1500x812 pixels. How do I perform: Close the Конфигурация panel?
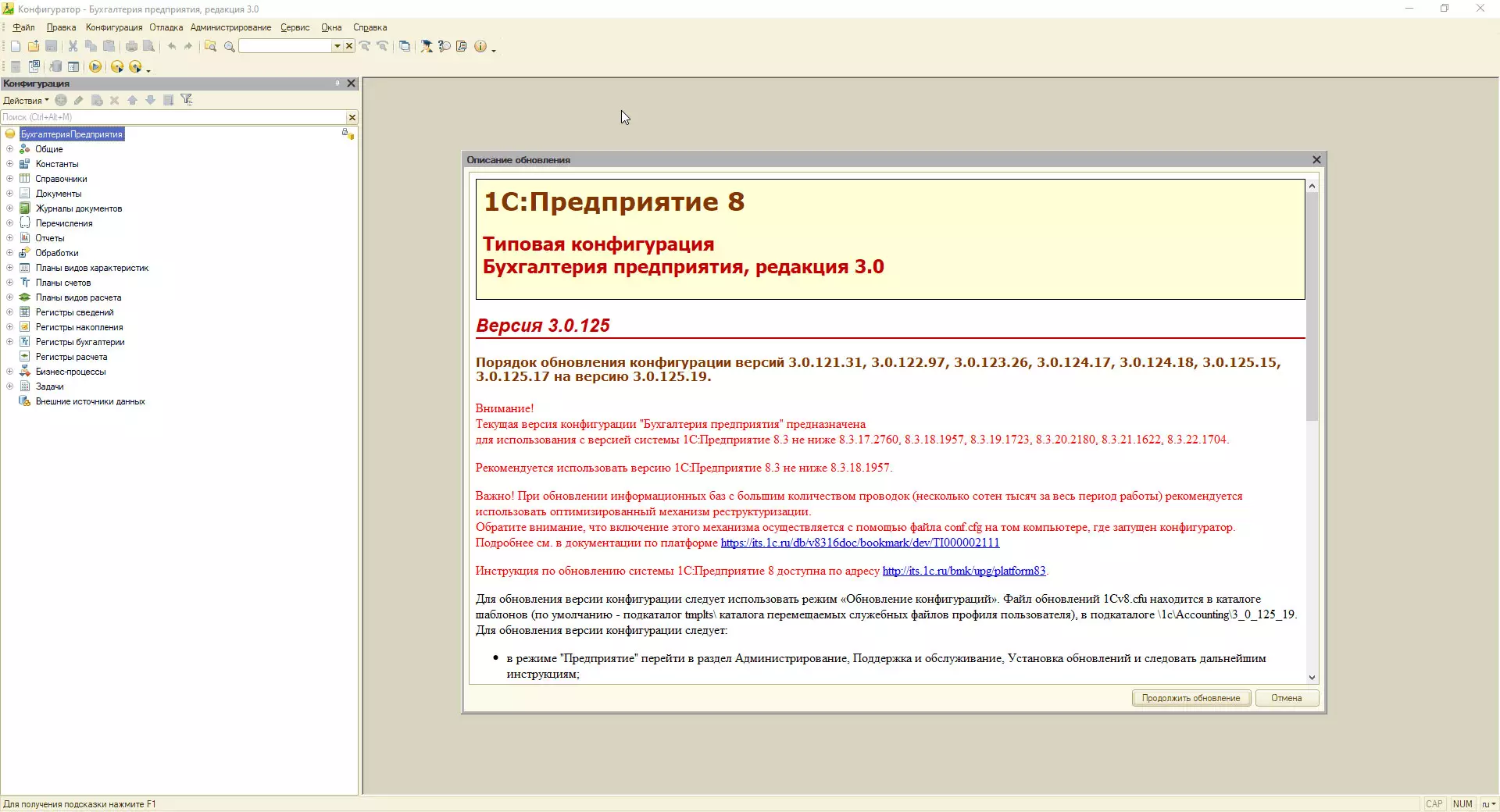[x=351, y=84]
